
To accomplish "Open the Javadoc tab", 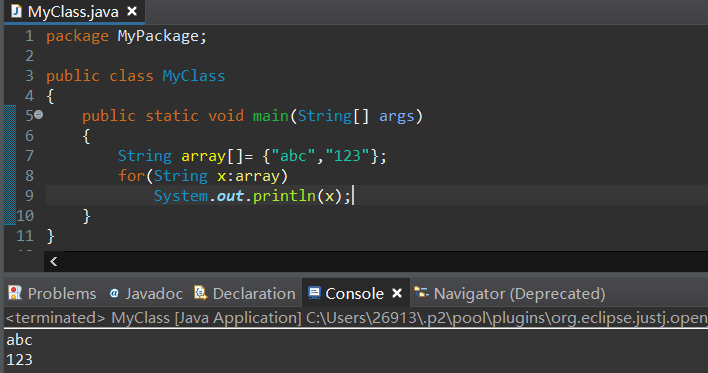I will pos(146,294).
